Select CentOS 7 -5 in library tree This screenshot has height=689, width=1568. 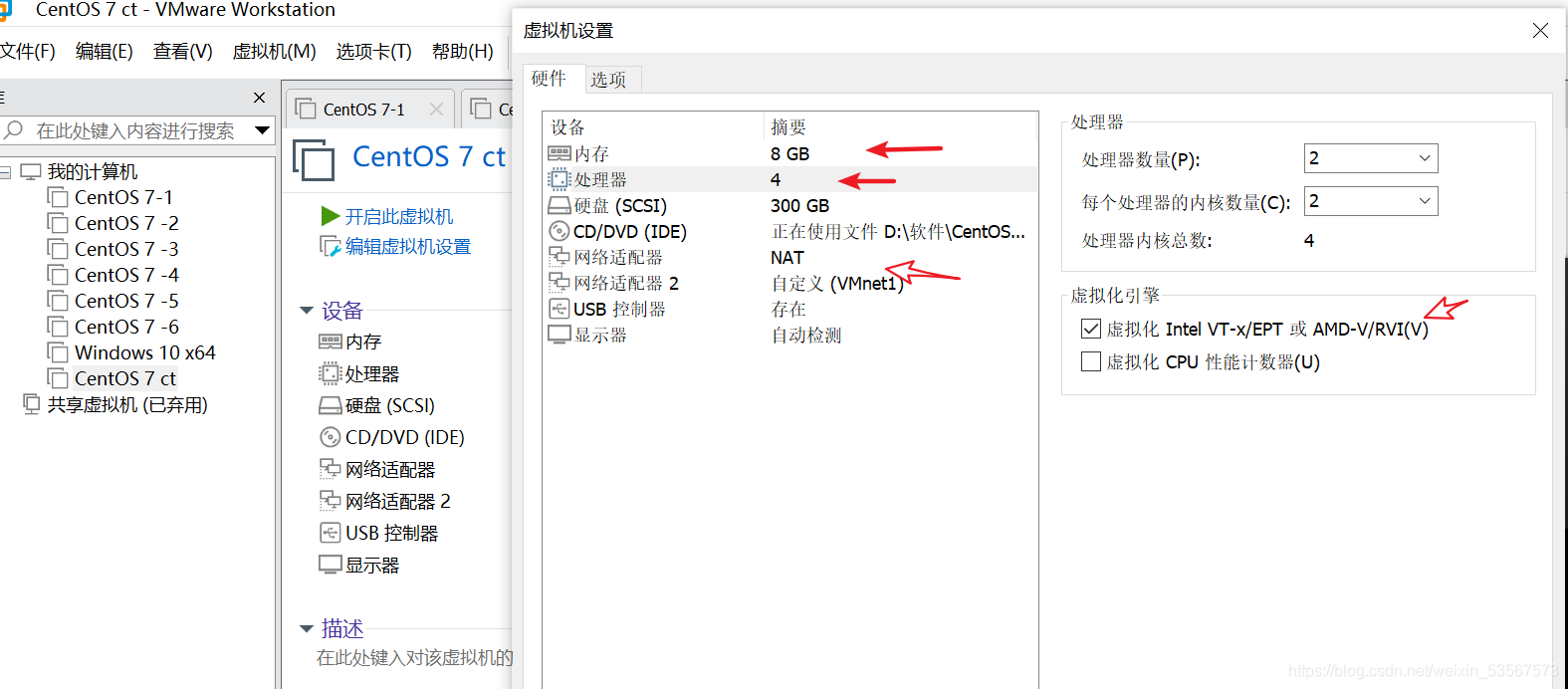tap(126, 301)
